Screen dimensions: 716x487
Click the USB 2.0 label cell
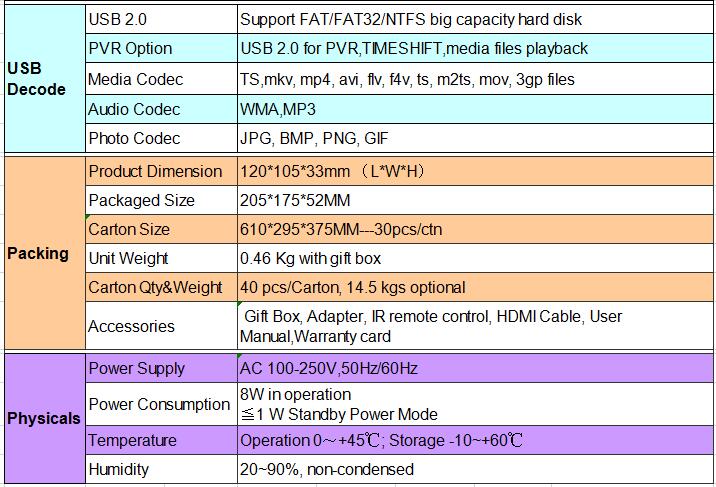coord(160,20)
